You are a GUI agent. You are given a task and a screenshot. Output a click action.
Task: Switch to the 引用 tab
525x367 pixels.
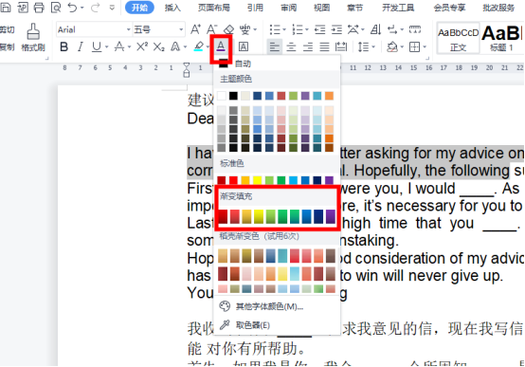255,7
